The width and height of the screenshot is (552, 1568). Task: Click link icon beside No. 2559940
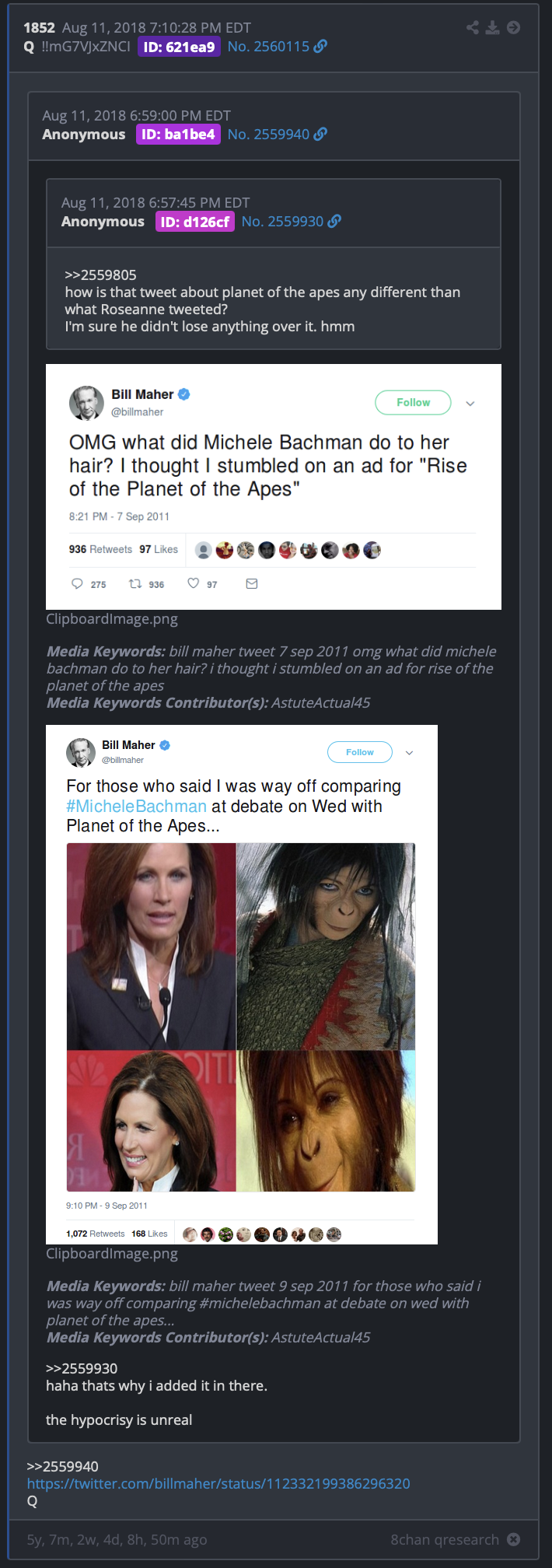(x=320, y=134)
